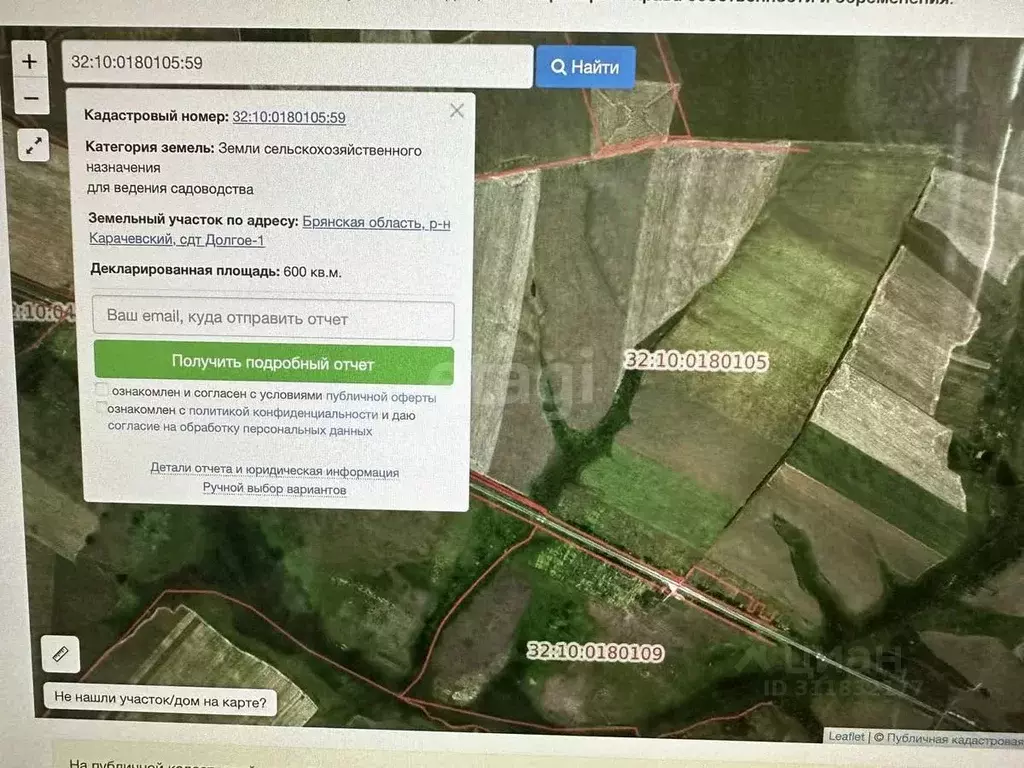Focus the cadastral number search field

point(297,65)
